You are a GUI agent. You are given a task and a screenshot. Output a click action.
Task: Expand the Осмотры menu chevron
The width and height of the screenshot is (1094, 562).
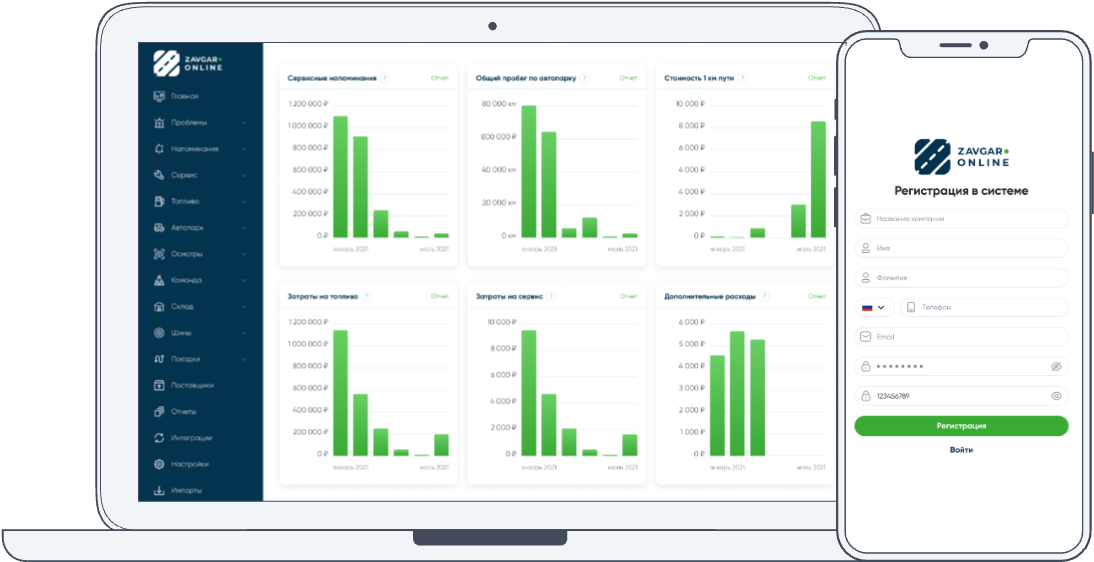[x=244, y=254]
